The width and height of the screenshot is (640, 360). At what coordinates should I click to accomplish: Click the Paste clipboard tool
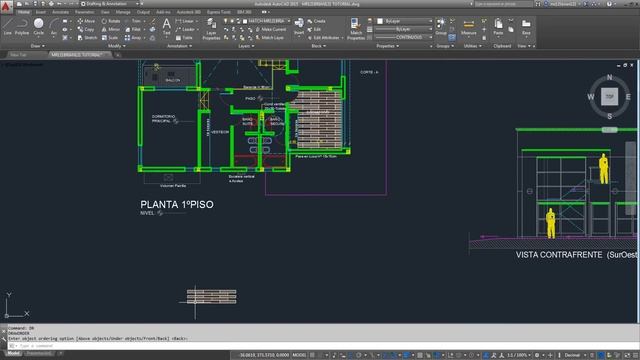coord(498,27)
